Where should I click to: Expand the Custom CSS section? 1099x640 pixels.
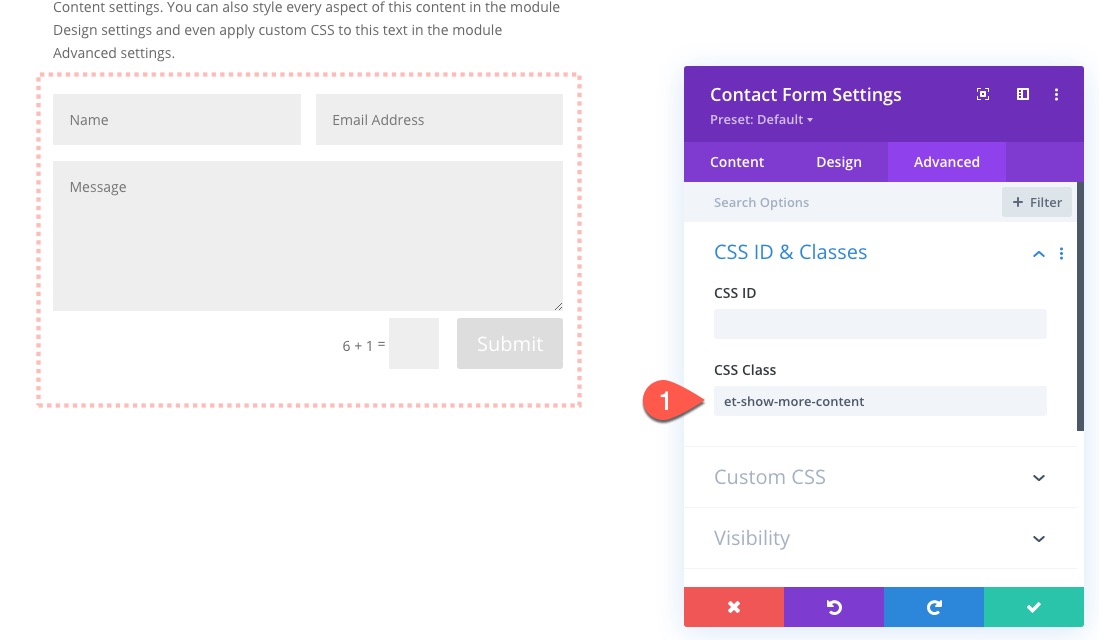coord(1038,477)
